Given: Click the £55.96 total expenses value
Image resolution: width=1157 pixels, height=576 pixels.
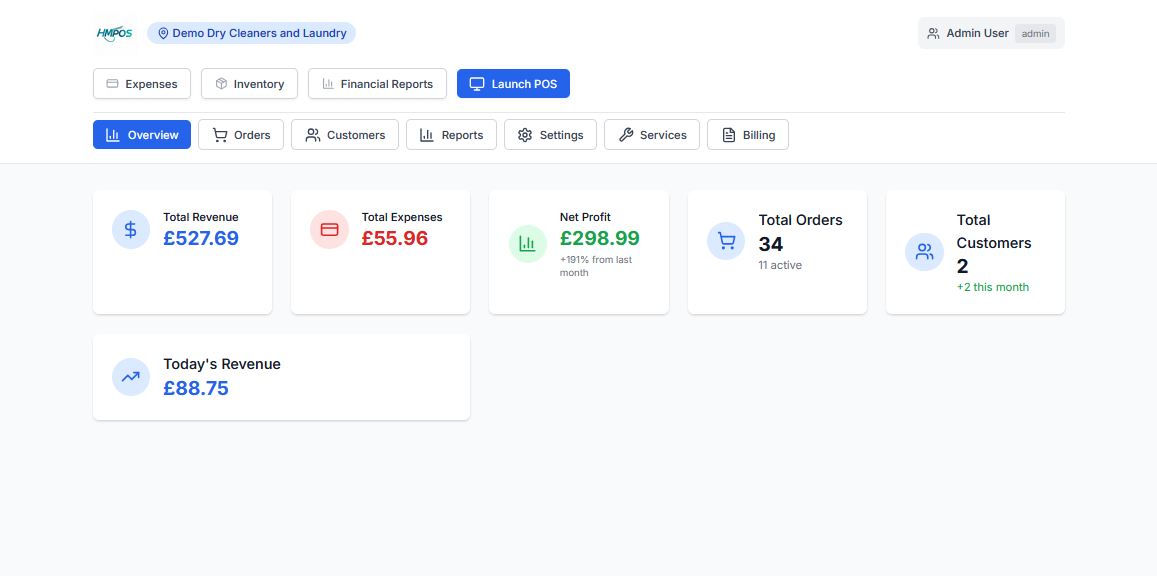Looking at the screenshot, I should (395, 238).
